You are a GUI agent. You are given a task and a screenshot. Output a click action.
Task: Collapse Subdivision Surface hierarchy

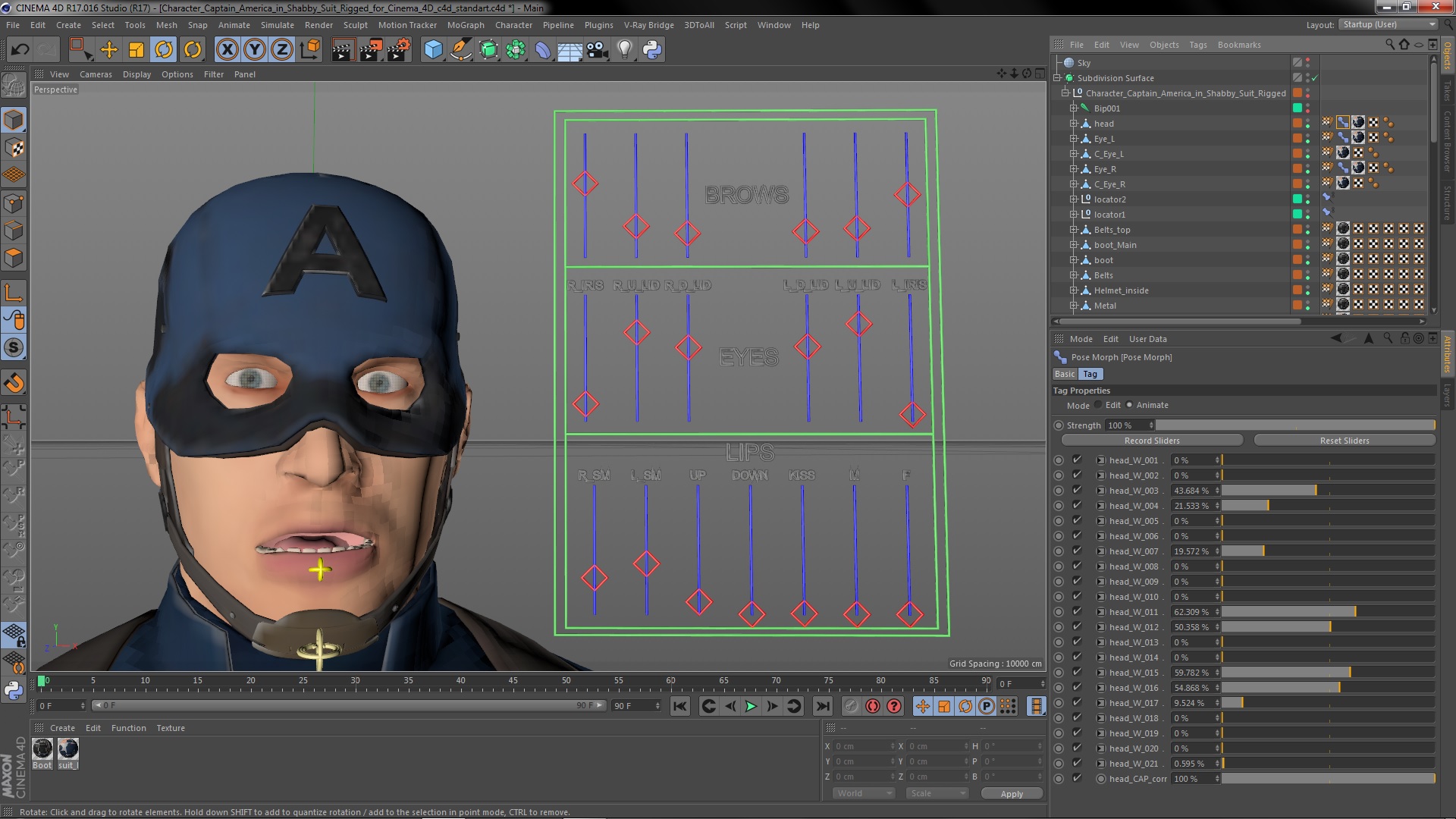[x=1058, y=78]
